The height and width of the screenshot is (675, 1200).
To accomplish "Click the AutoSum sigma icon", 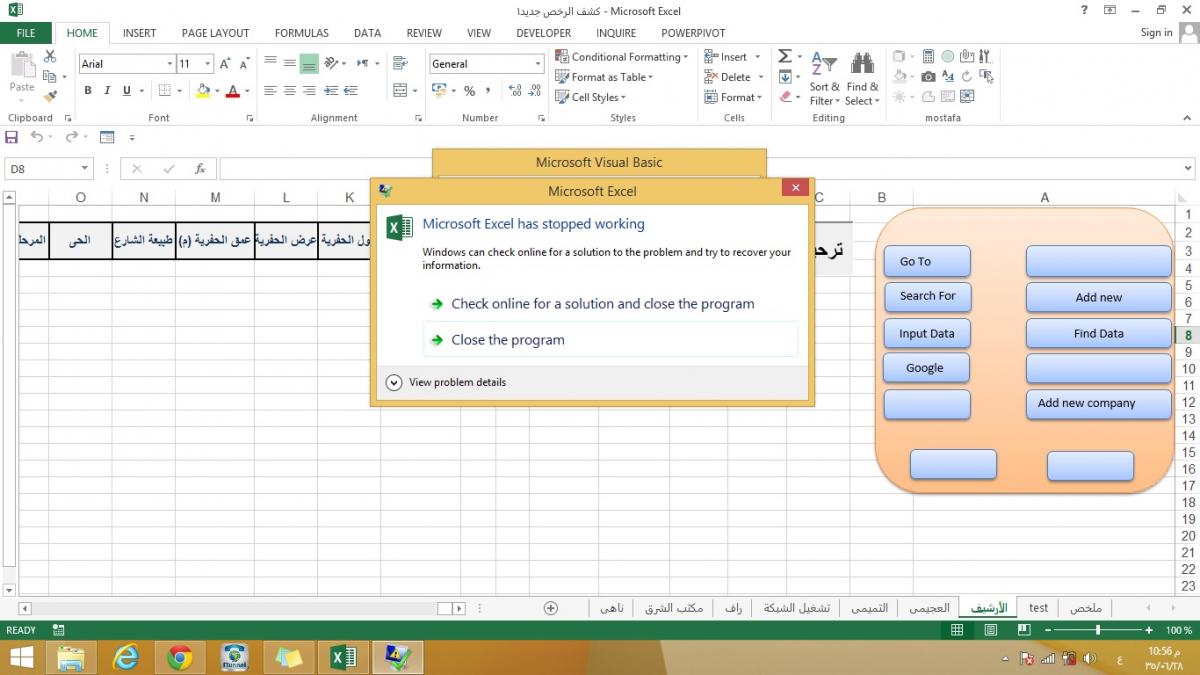I will (785, 57).
